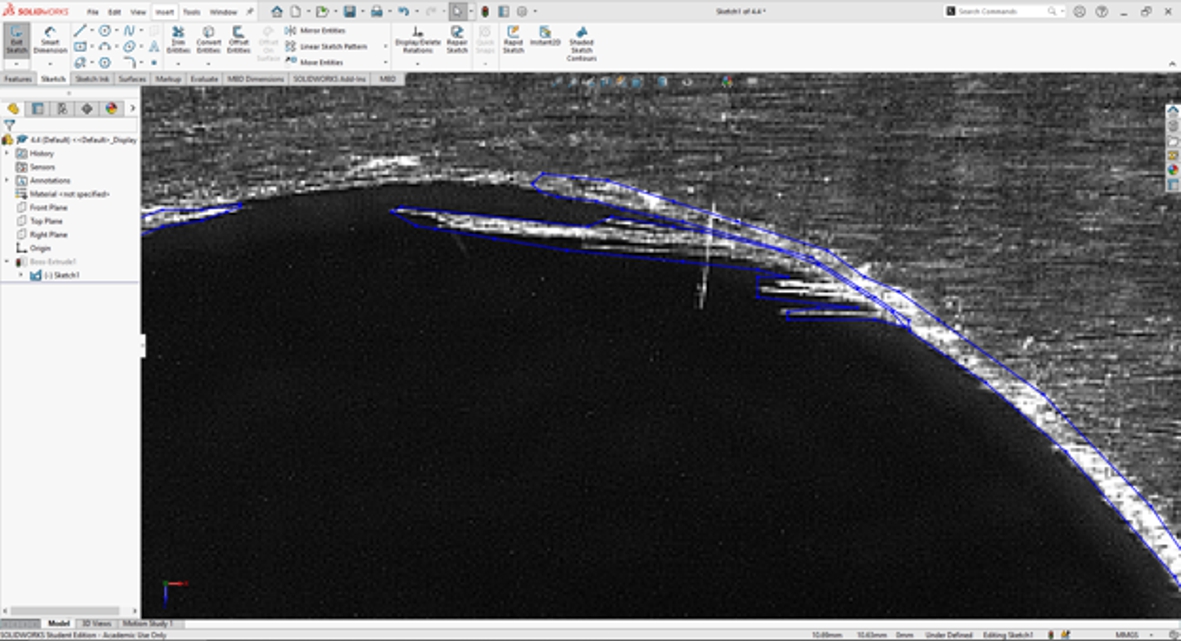Expand the History tree node

coord(7,154)
